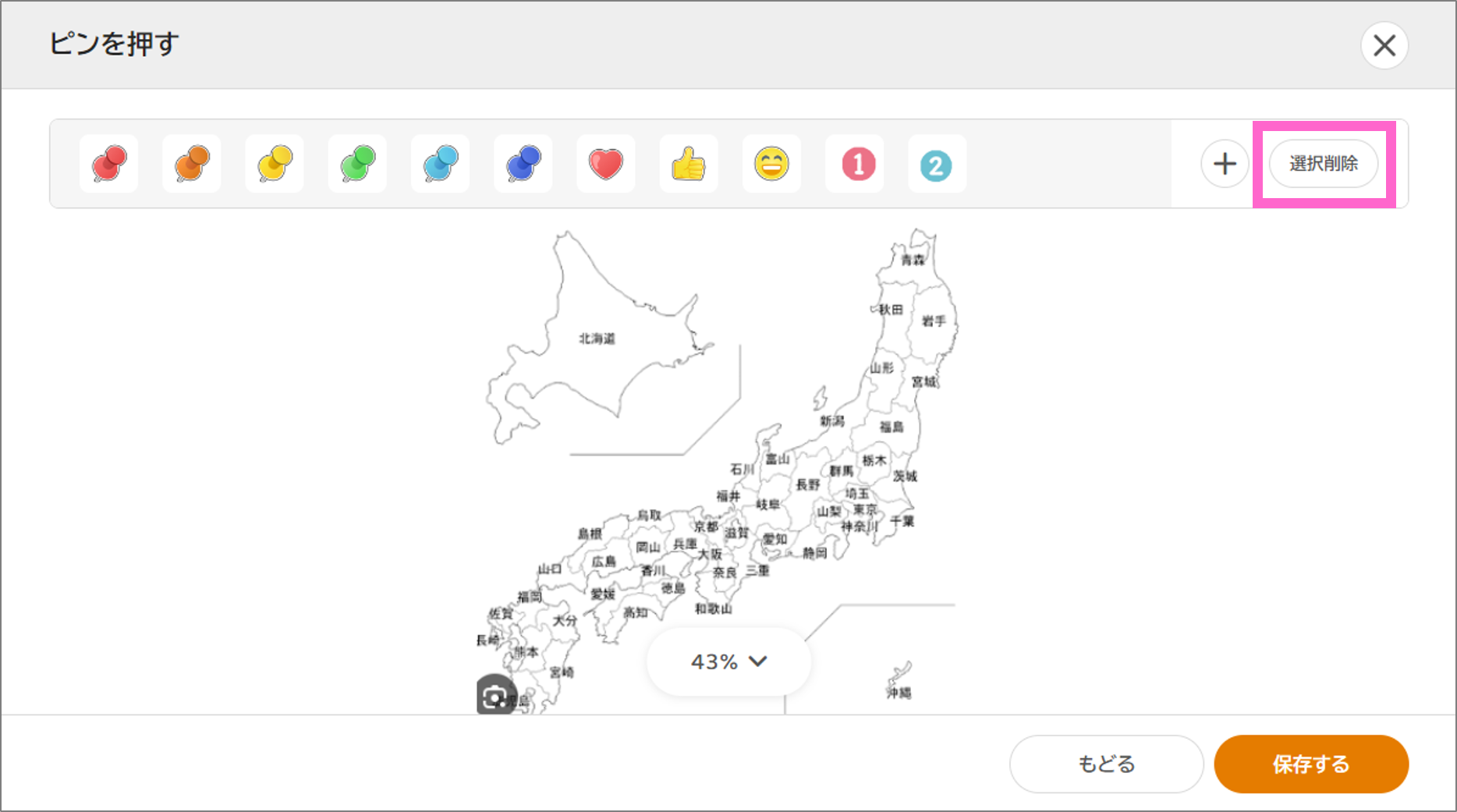Select the orange pushpin marker
The height and width of the screenshot is (812, 1457).
click(x=191, y=164)
